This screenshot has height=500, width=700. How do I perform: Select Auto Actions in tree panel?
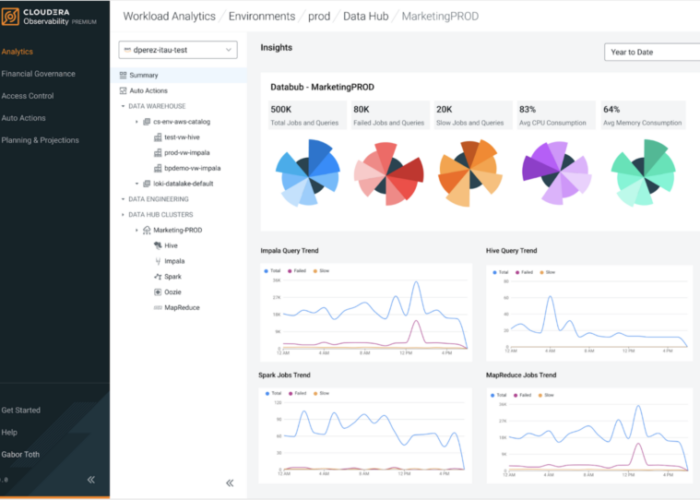(x=149, y=91)
